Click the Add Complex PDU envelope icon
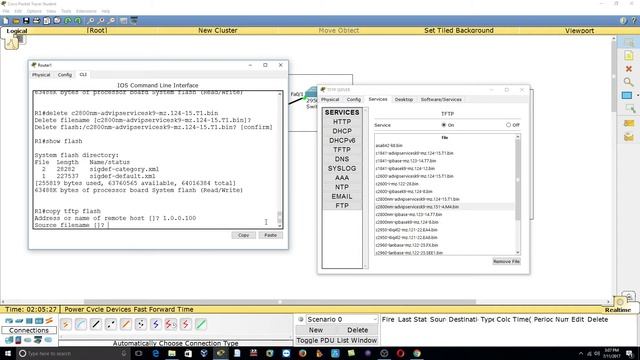 coord(629,137)
